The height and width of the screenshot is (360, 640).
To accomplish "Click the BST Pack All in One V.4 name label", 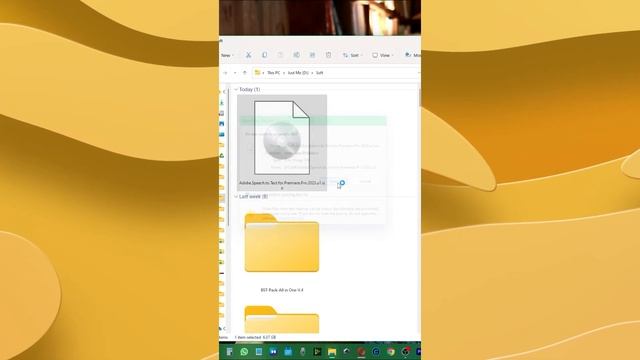I will click(282, 290).
